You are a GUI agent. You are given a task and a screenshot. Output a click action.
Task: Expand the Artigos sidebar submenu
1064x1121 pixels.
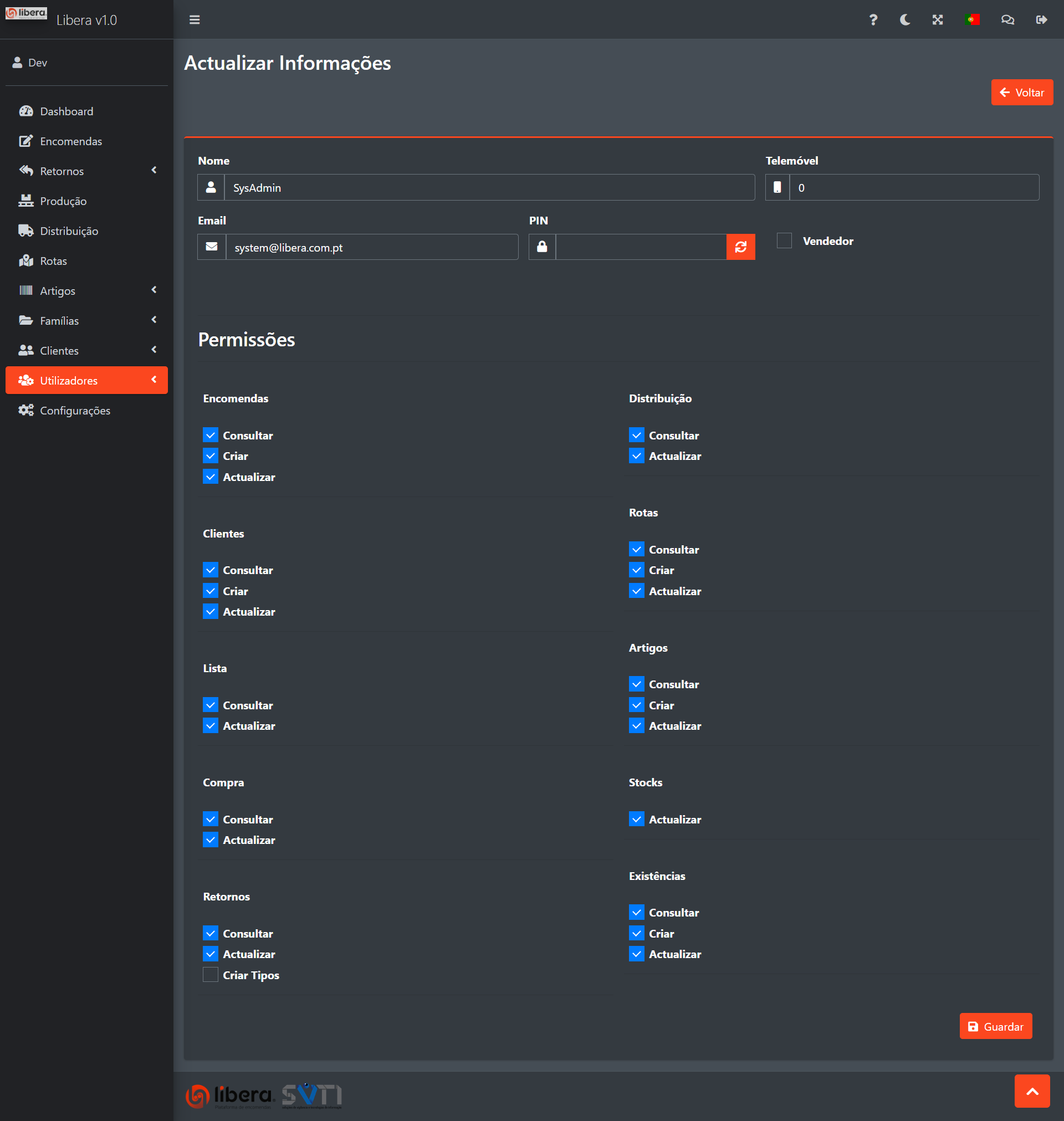click(x=86, y=290)
